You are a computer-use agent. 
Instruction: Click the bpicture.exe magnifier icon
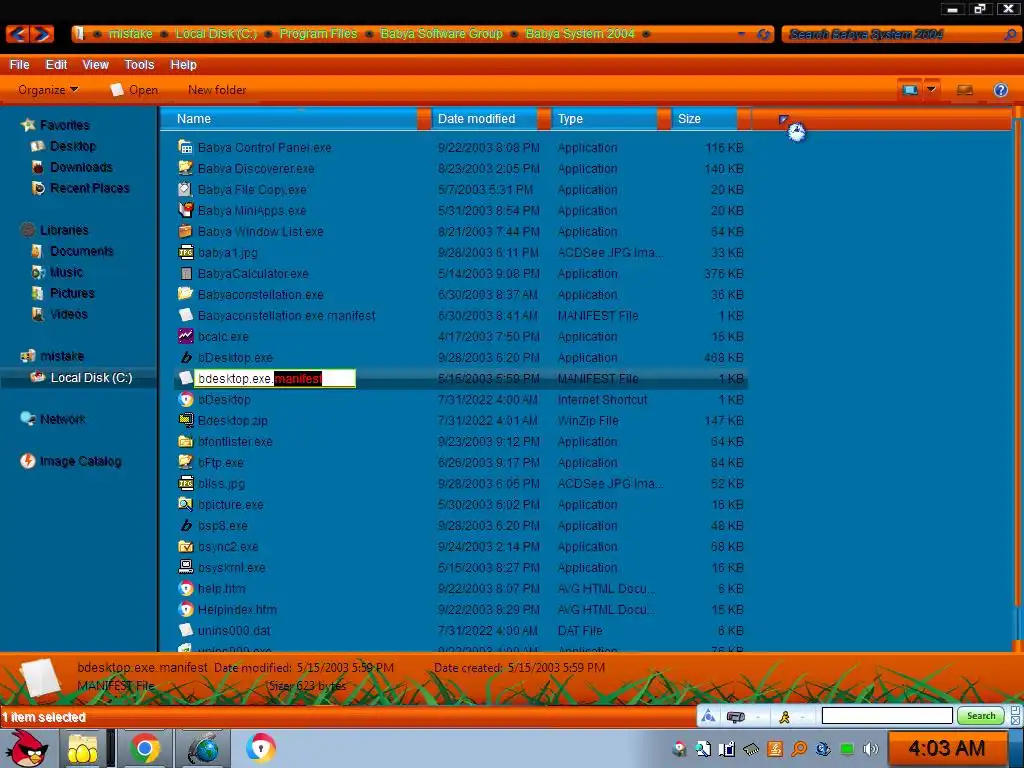click(x=185, y=504)
